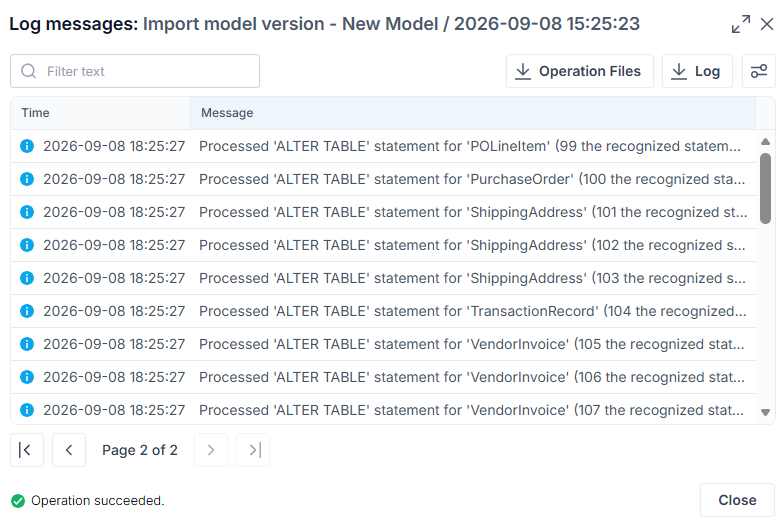The width and height of the screenshot is (782, 522).
Task: Click the info icon on POLineItem row
Action: click(x=27, y=146)
